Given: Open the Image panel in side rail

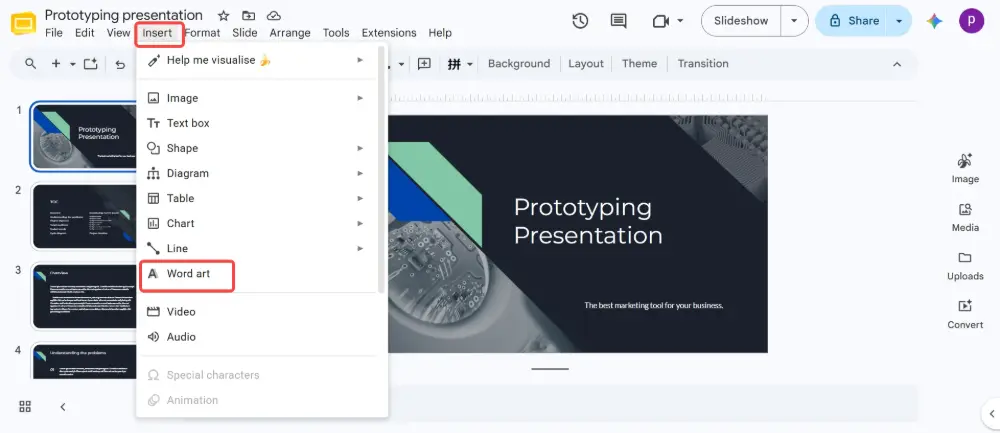Looking at the screenshot, I should (965, 168).
